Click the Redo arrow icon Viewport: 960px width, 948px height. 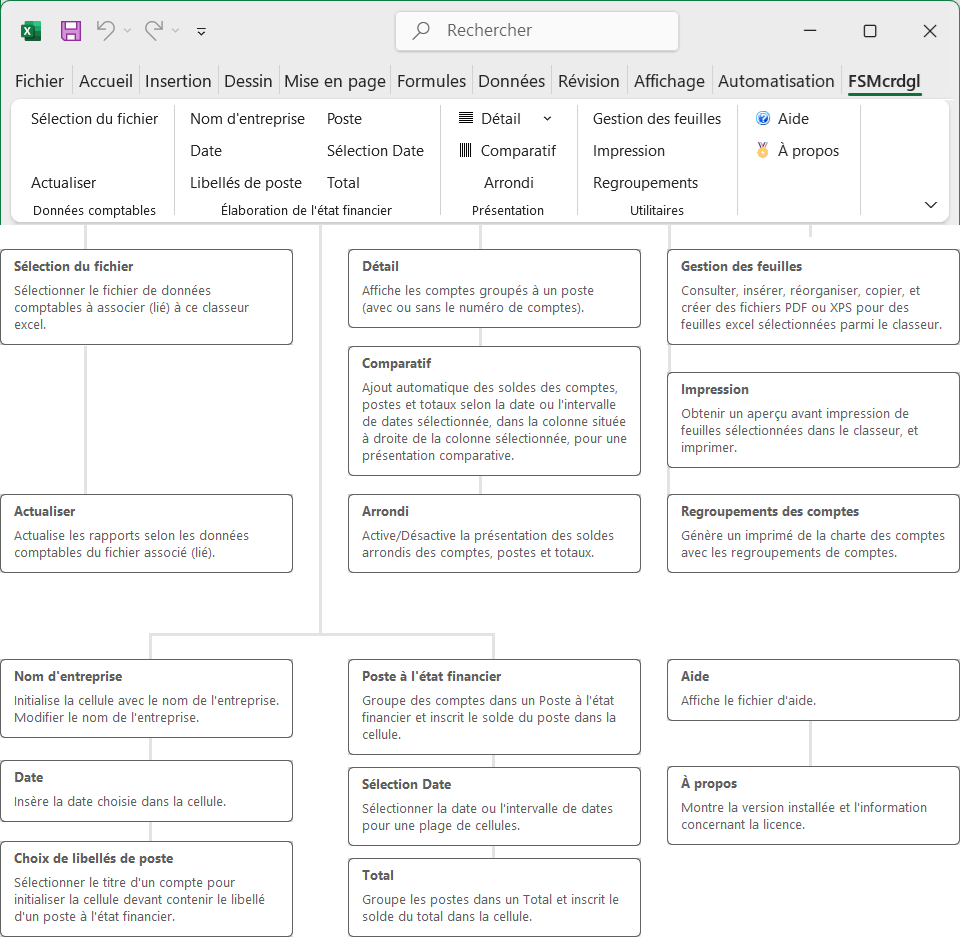154,31
